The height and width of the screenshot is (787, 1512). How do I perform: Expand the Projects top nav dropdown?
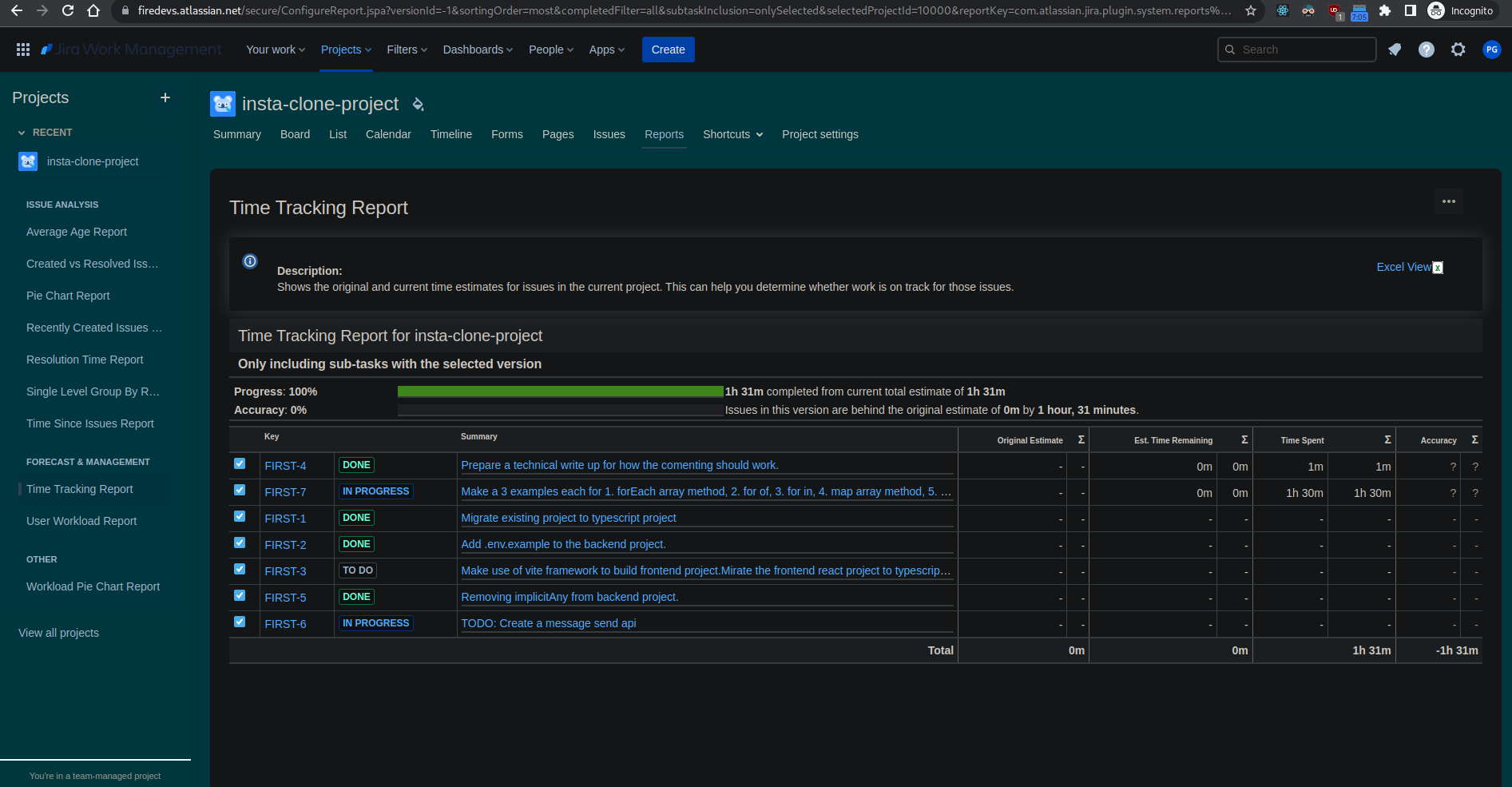pos(346,50)
